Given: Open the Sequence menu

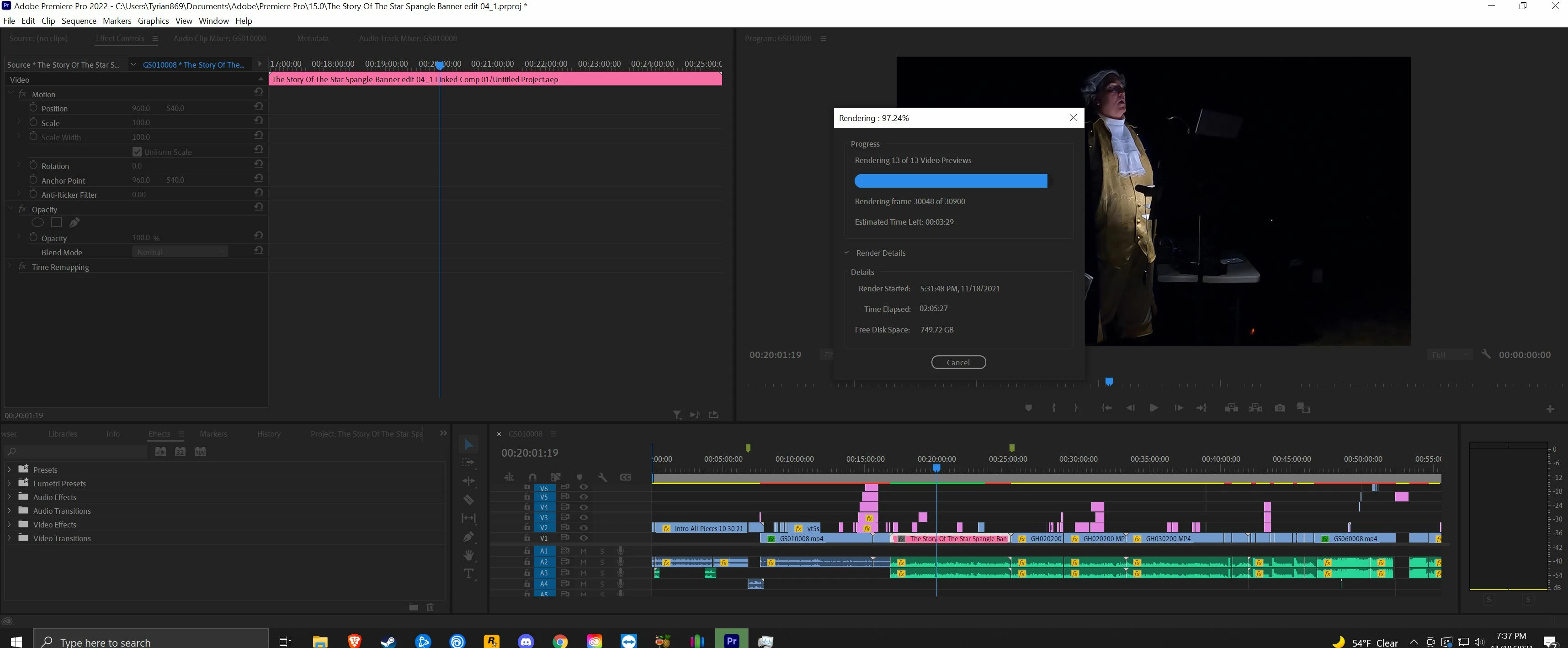Looking at the screenshot, I should click(x=79, y=21).
